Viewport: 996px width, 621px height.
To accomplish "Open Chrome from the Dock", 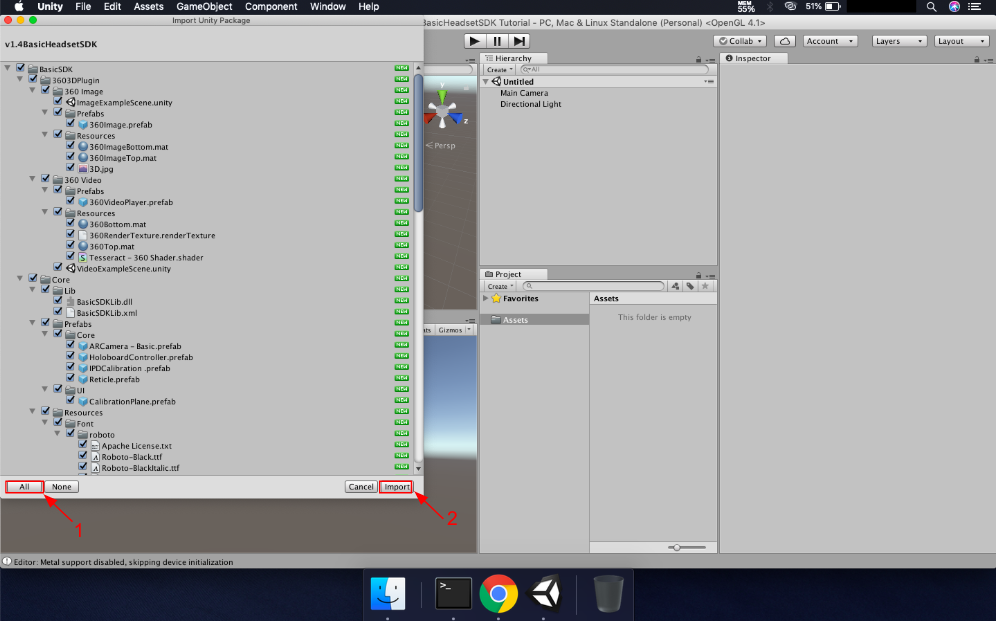I will [x=499, y=593].
